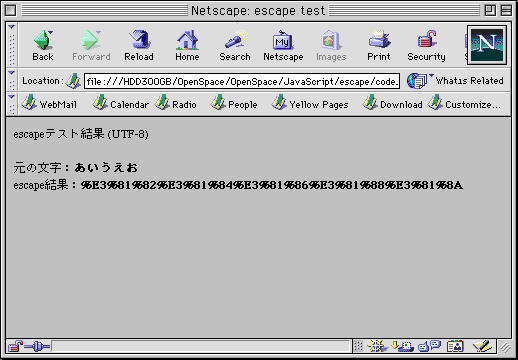Open the Mailbox component bar icon

click(x=402, y=347)
